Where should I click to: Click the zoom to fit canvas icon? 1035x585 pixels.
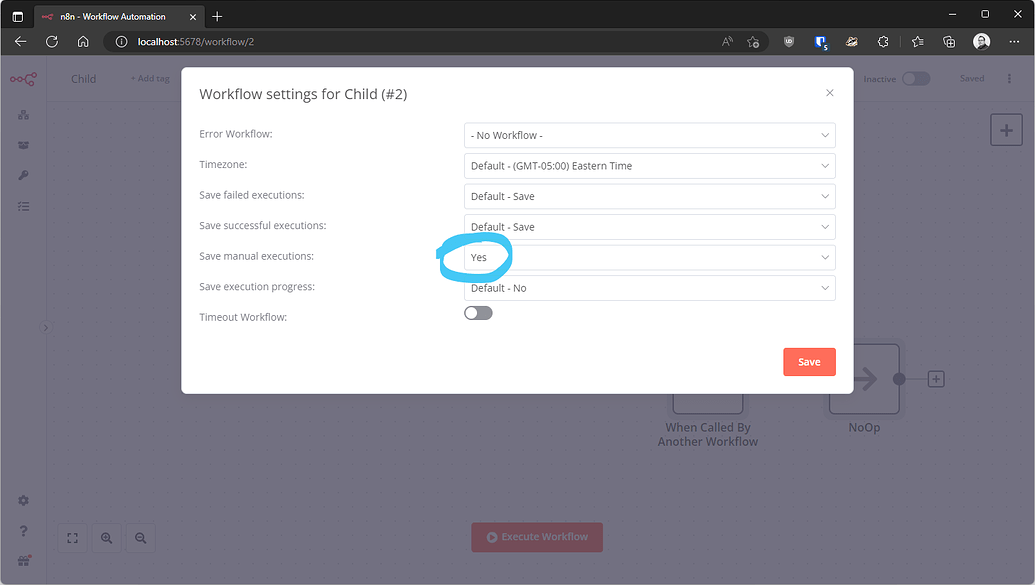tap(71, 538)
